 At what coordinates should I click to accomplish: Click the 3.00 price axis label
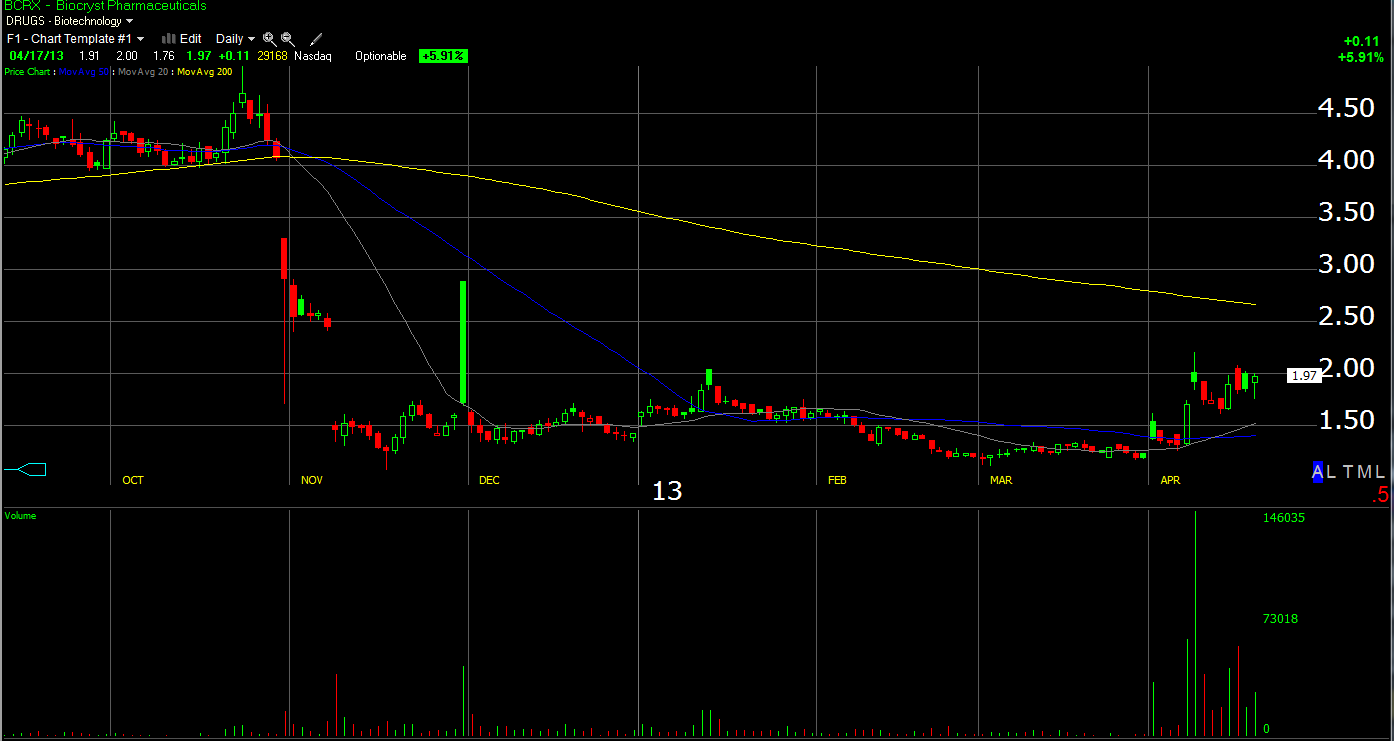(x=1345, y=264)
